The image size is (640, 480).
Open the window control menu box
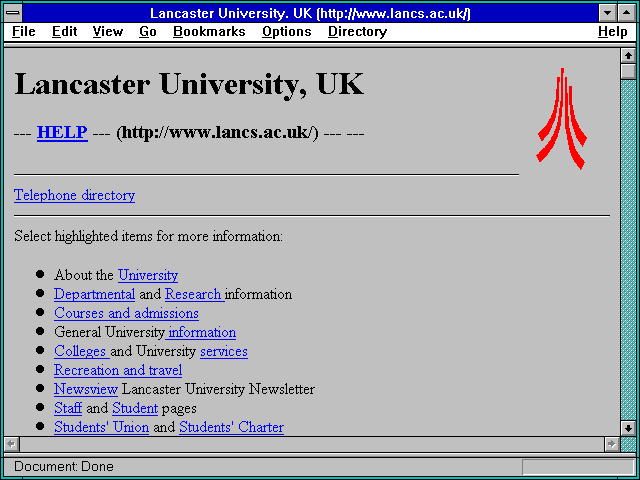13,13
